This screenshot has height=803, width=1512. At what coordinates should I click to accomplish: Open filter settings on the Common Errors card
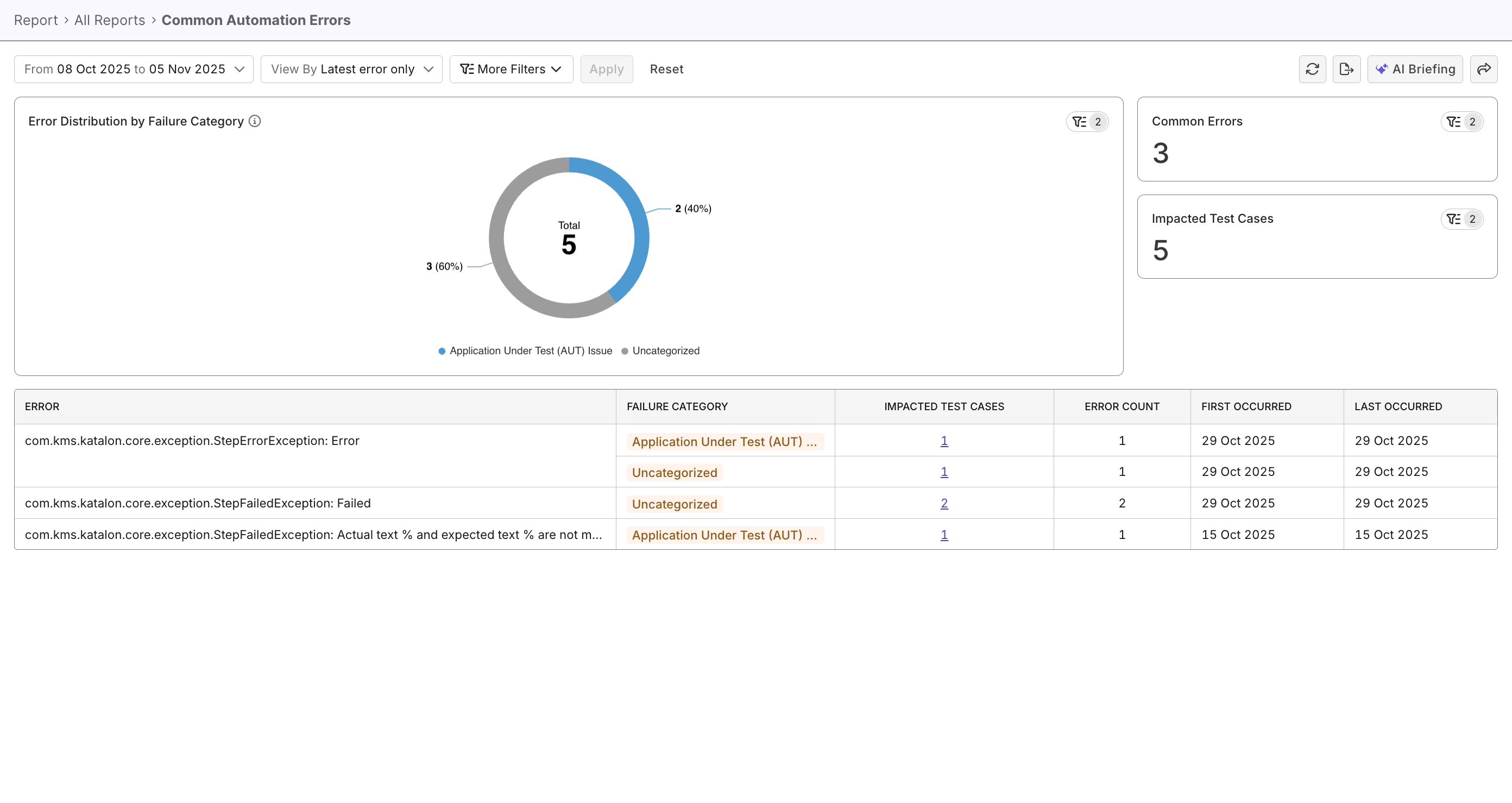point(1461,122)
